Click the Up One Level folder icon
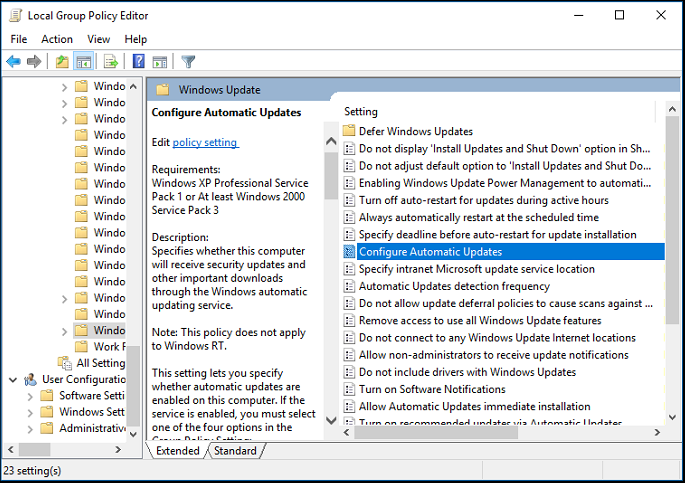This screenshot has height=483, width=685. coord(62,62)
